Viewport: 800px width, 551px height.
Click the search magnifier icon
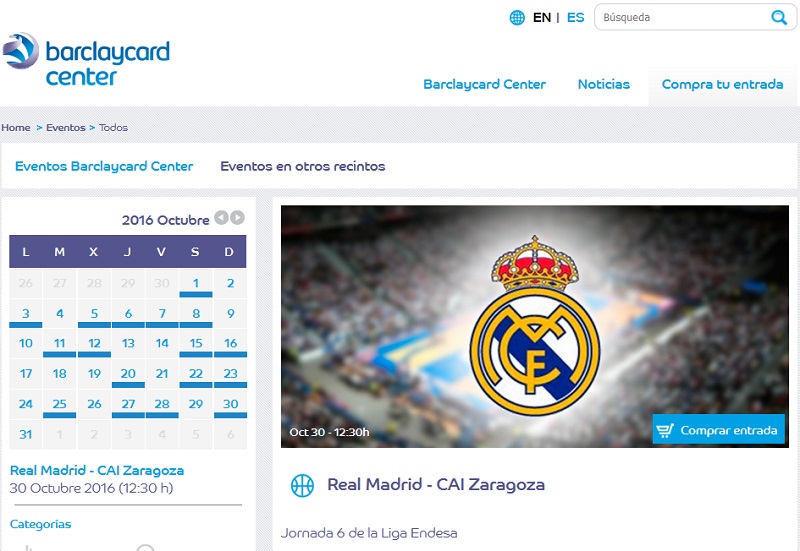[779, 18]
